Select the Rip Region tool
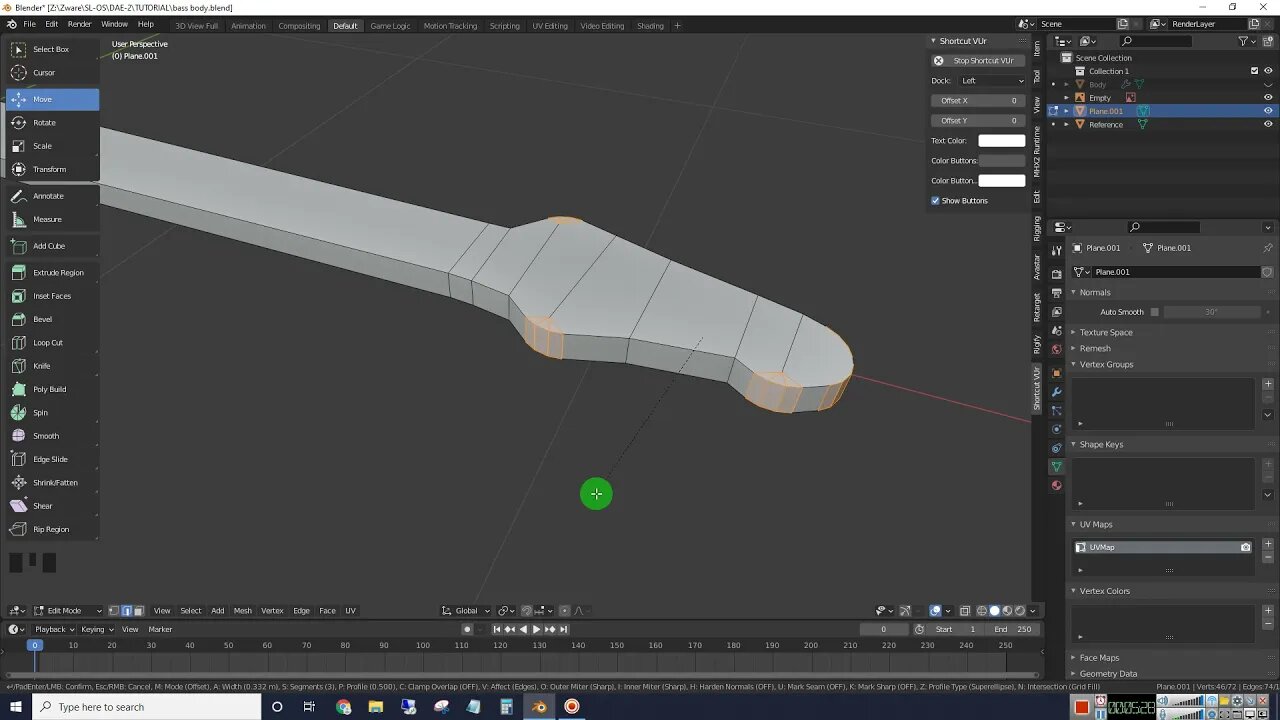 click(52, 529)
